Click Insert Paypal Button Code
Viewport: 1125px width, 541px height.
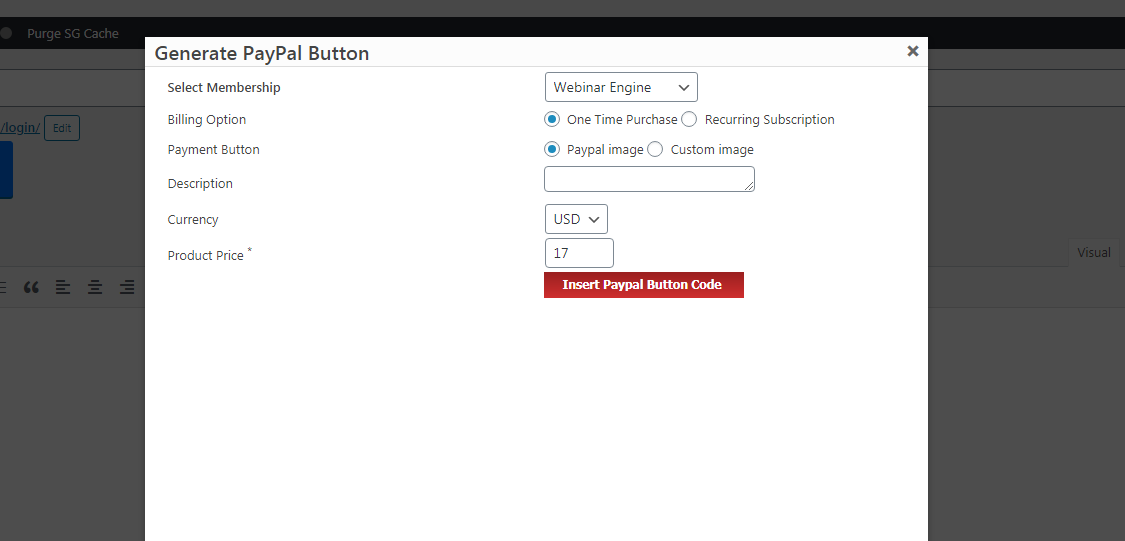644,285
